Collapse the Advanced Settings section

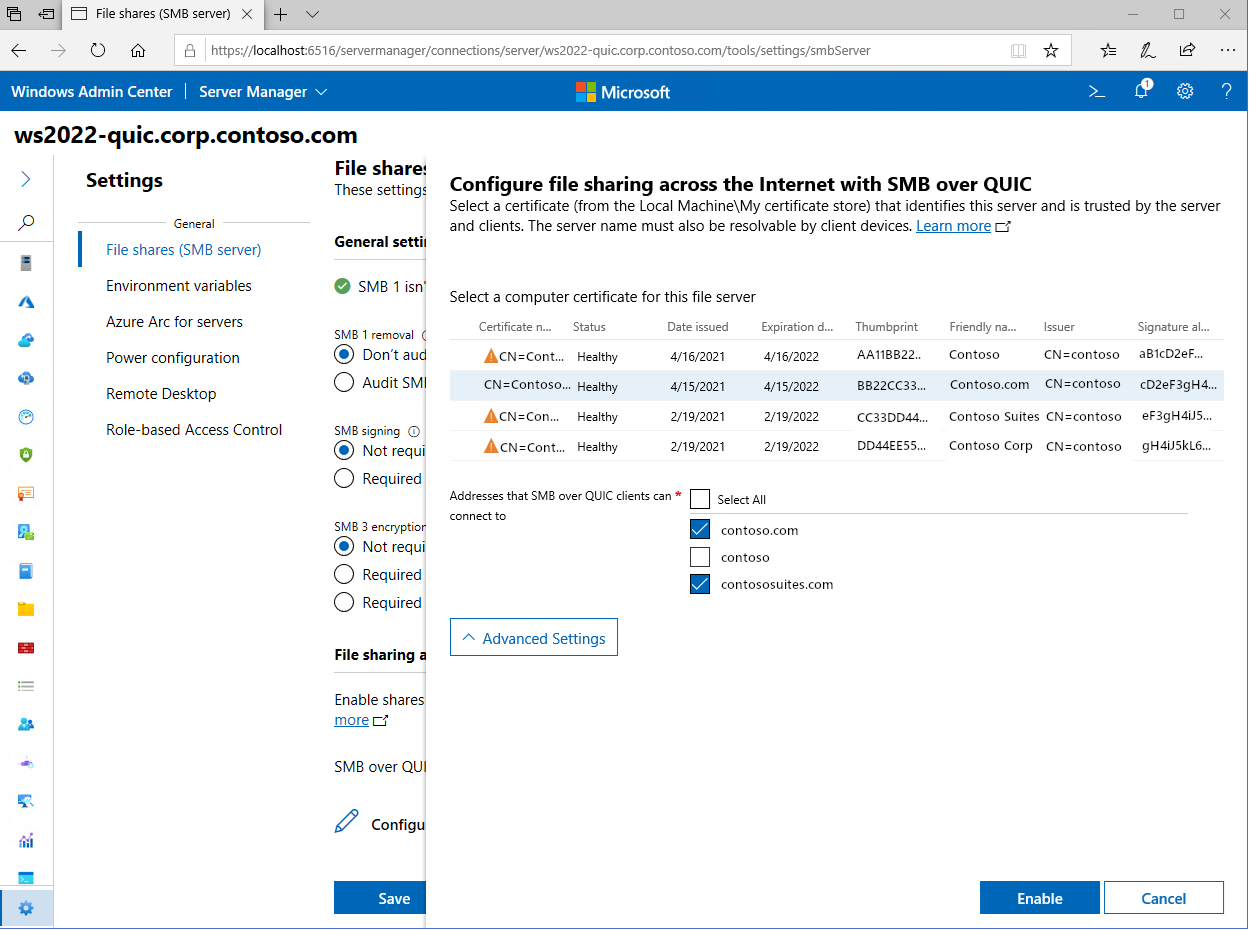(533, 637)
